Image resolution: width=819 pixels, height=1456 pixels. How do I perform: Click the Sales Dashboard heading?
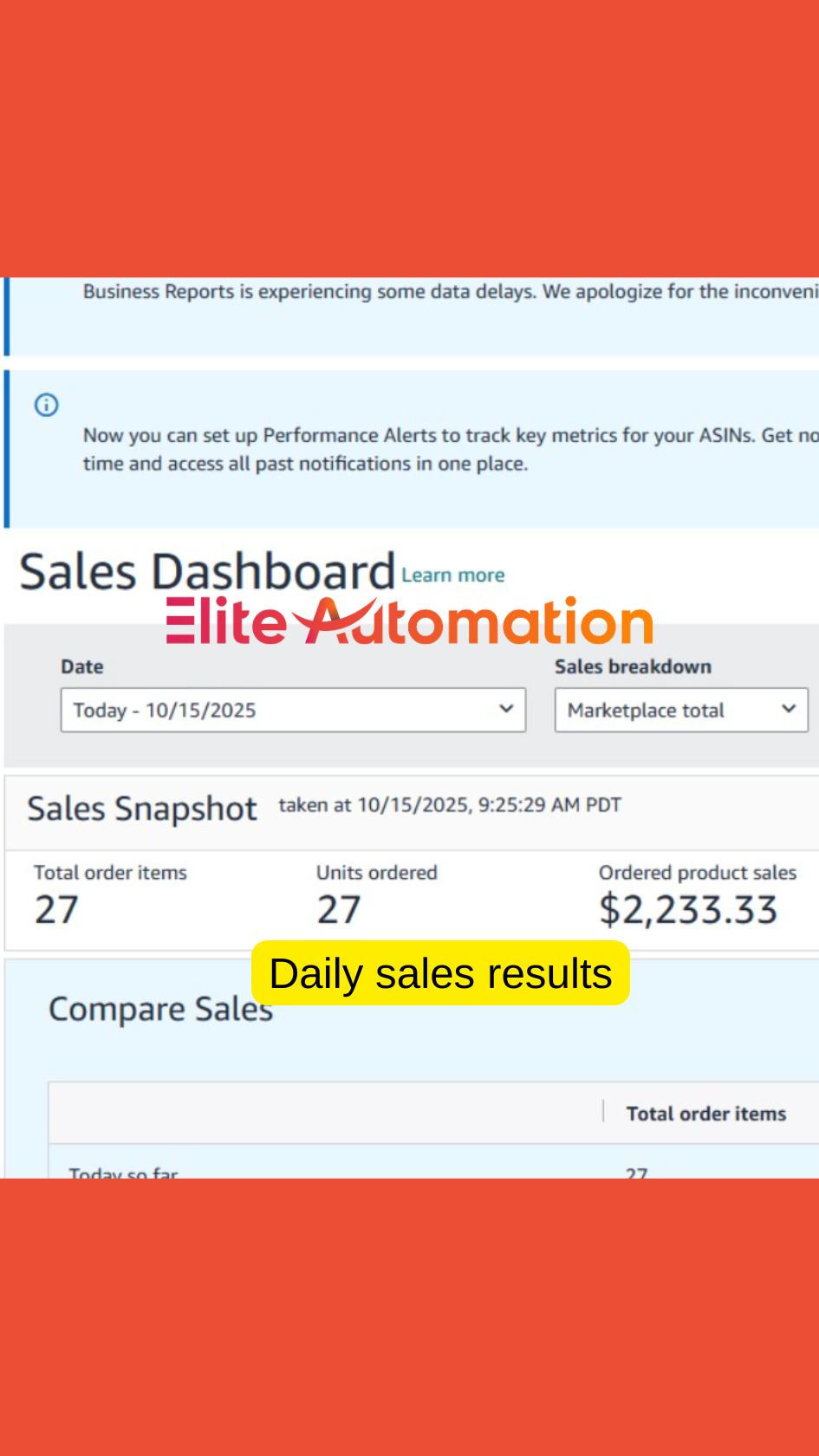(x=207, y=571)
